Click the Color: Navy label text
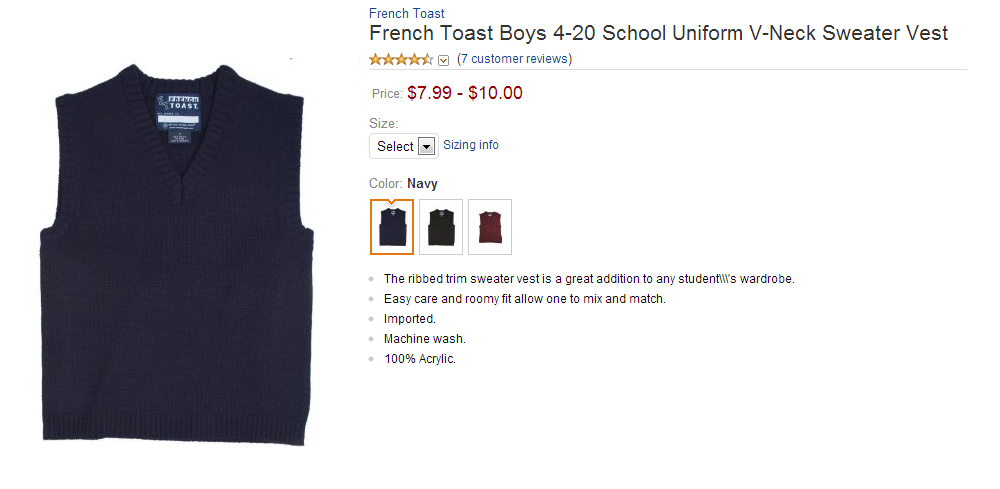Image resolution: width=1000 pixels, height=489 pixels. pyautogui.click(x=404, y=184)
